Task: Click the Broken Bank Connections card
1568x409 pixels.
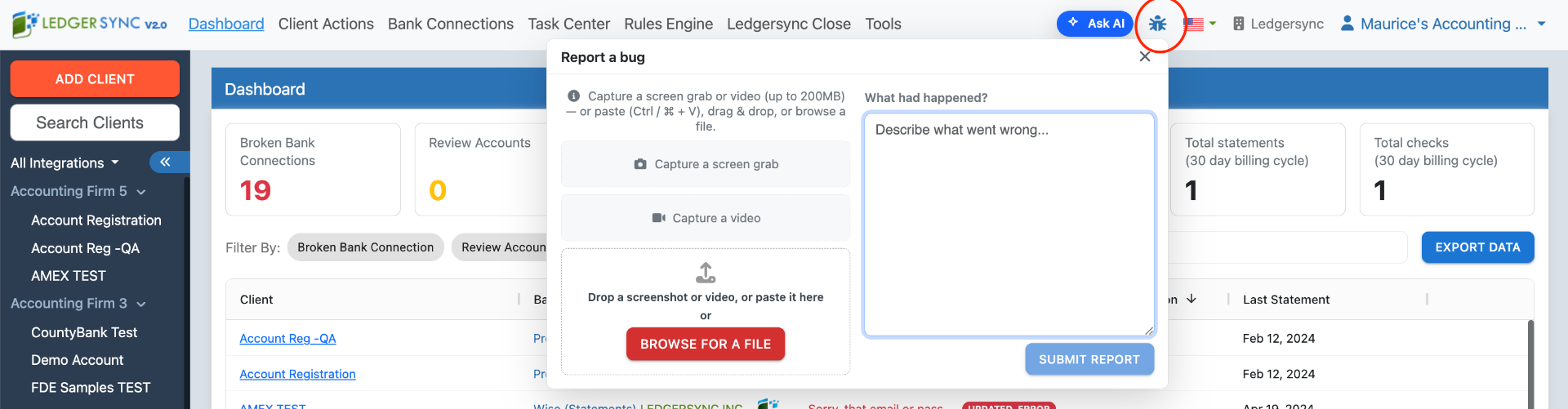Action: click(313, 170)
